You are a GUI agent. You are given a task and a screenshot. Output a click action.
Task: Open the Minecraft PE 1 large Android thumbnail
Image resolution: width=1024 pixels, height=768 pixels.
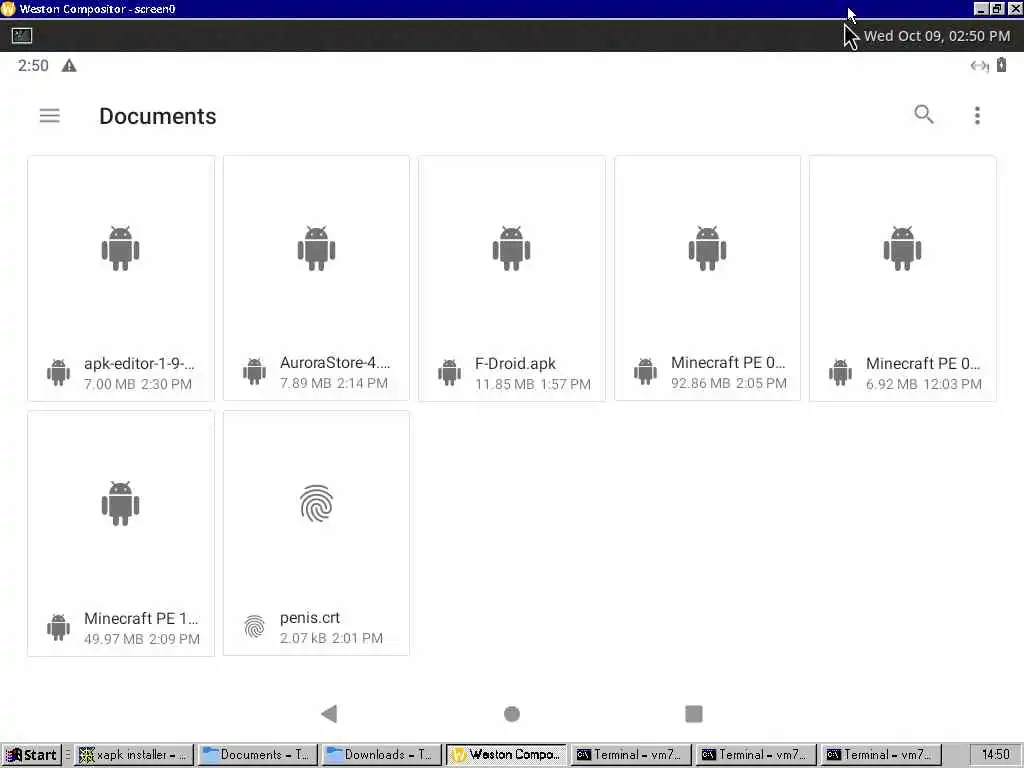coord(120,504)
